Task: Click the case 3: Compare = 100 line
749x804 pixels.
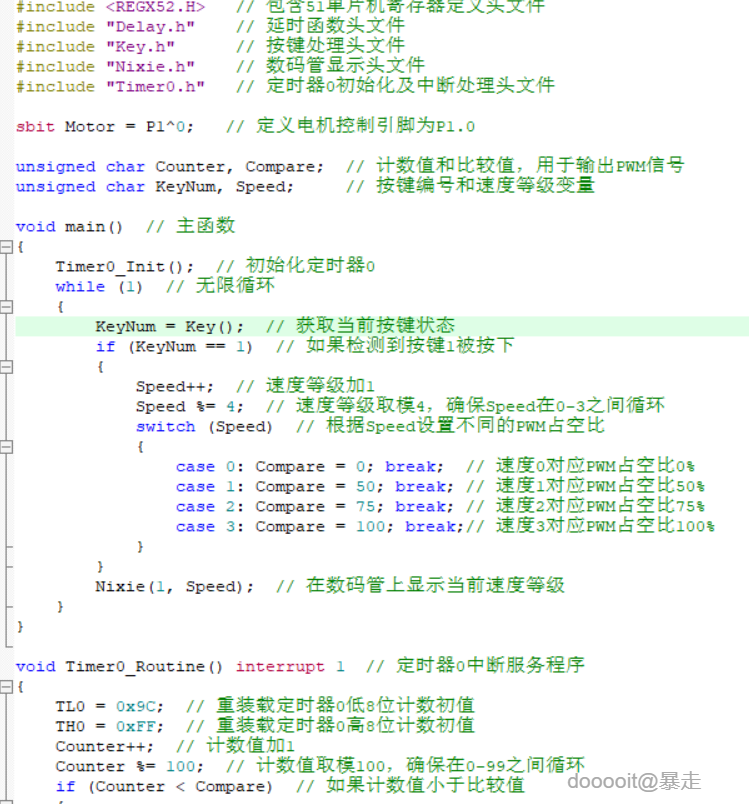Action: [x=320, y=527]
